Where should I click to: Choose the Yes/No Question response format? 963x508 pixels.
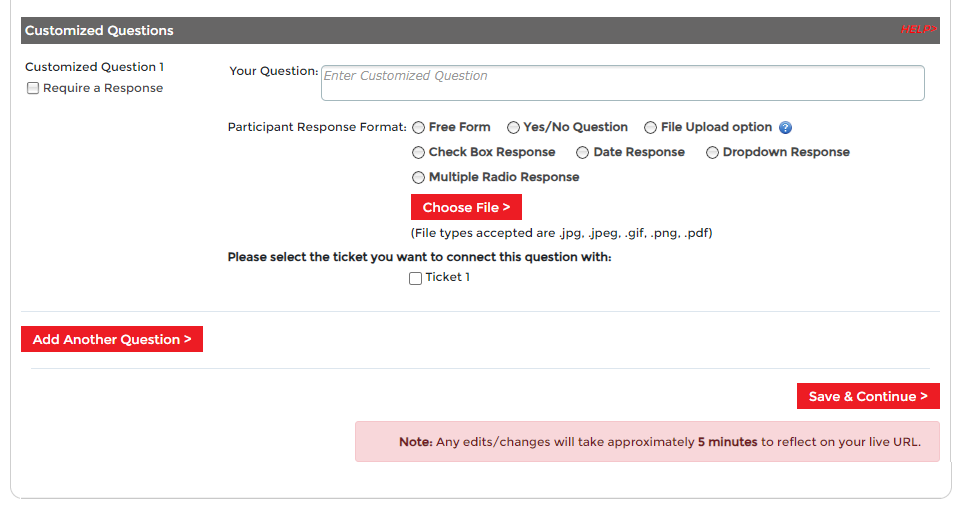point(513,128)
